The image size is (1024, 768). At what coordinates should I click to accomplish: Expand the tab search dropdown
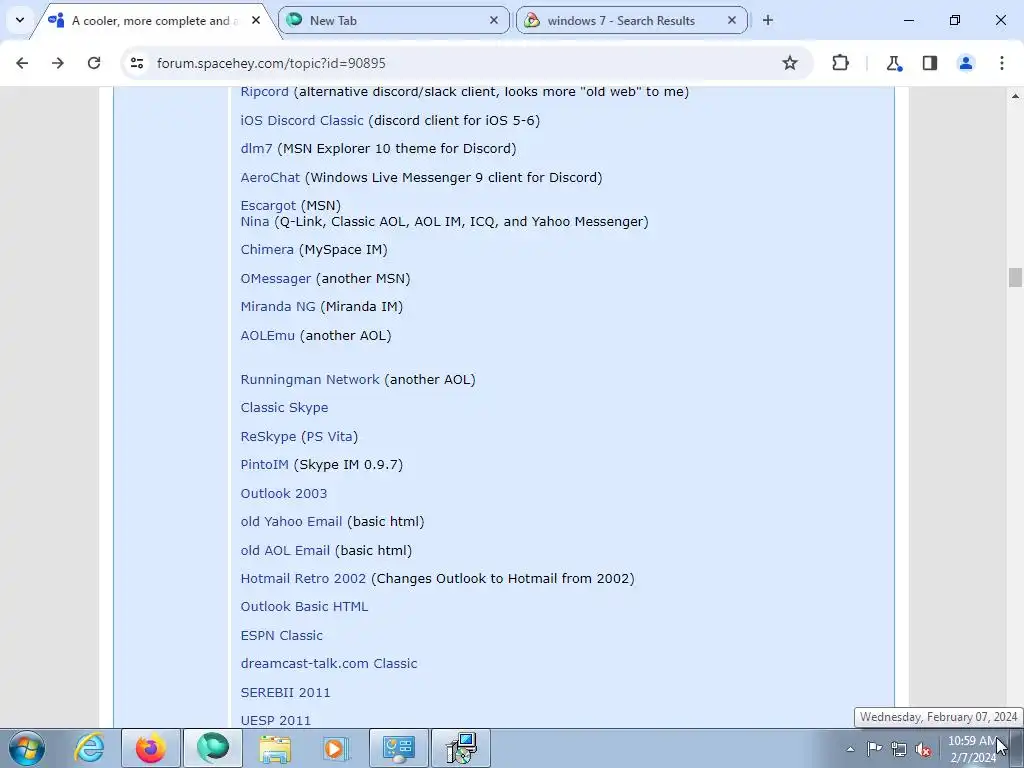pyautogui.click(x=20, y=20)
